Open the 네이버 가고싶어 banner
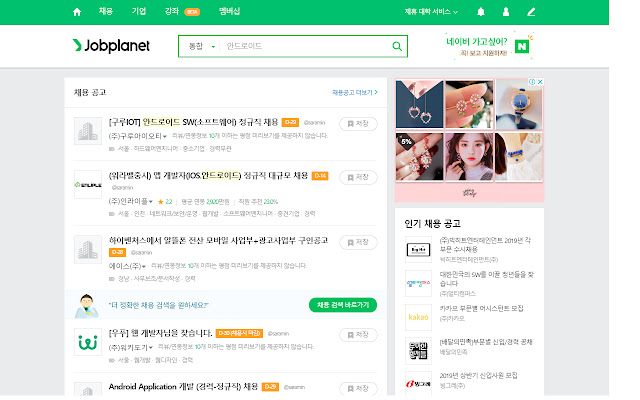This screenshot has width=640, height=400. (489, 46)
